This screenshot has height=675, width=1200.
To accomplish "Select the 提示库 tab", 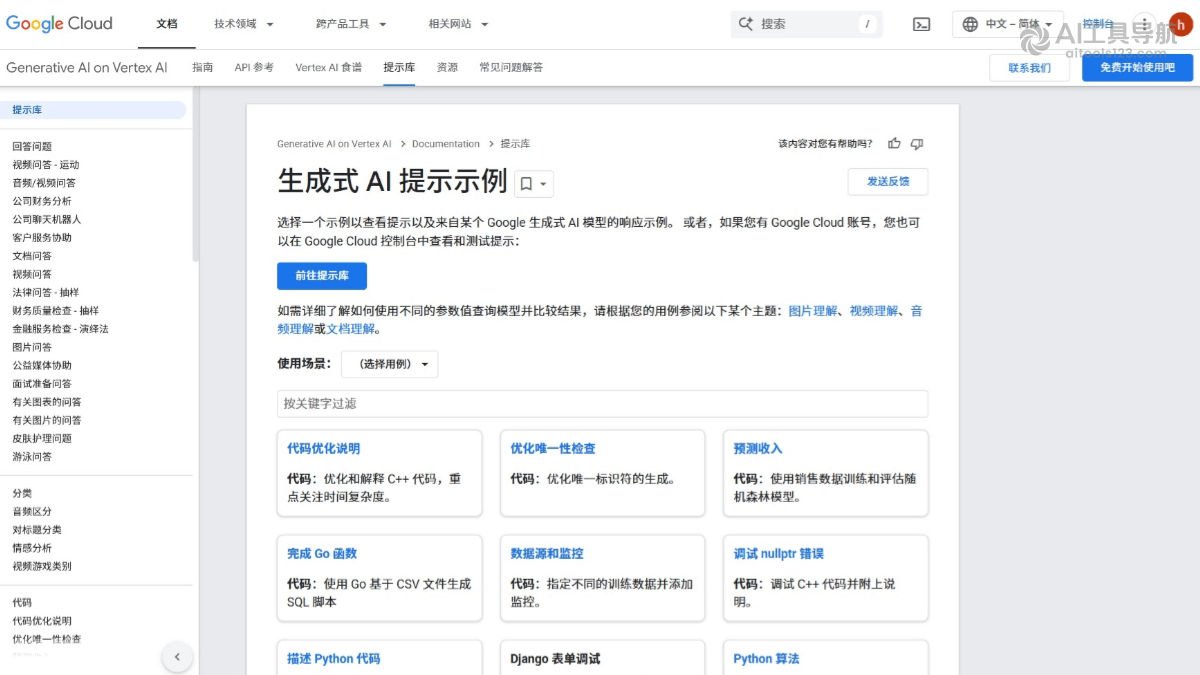I will point(399,67).
